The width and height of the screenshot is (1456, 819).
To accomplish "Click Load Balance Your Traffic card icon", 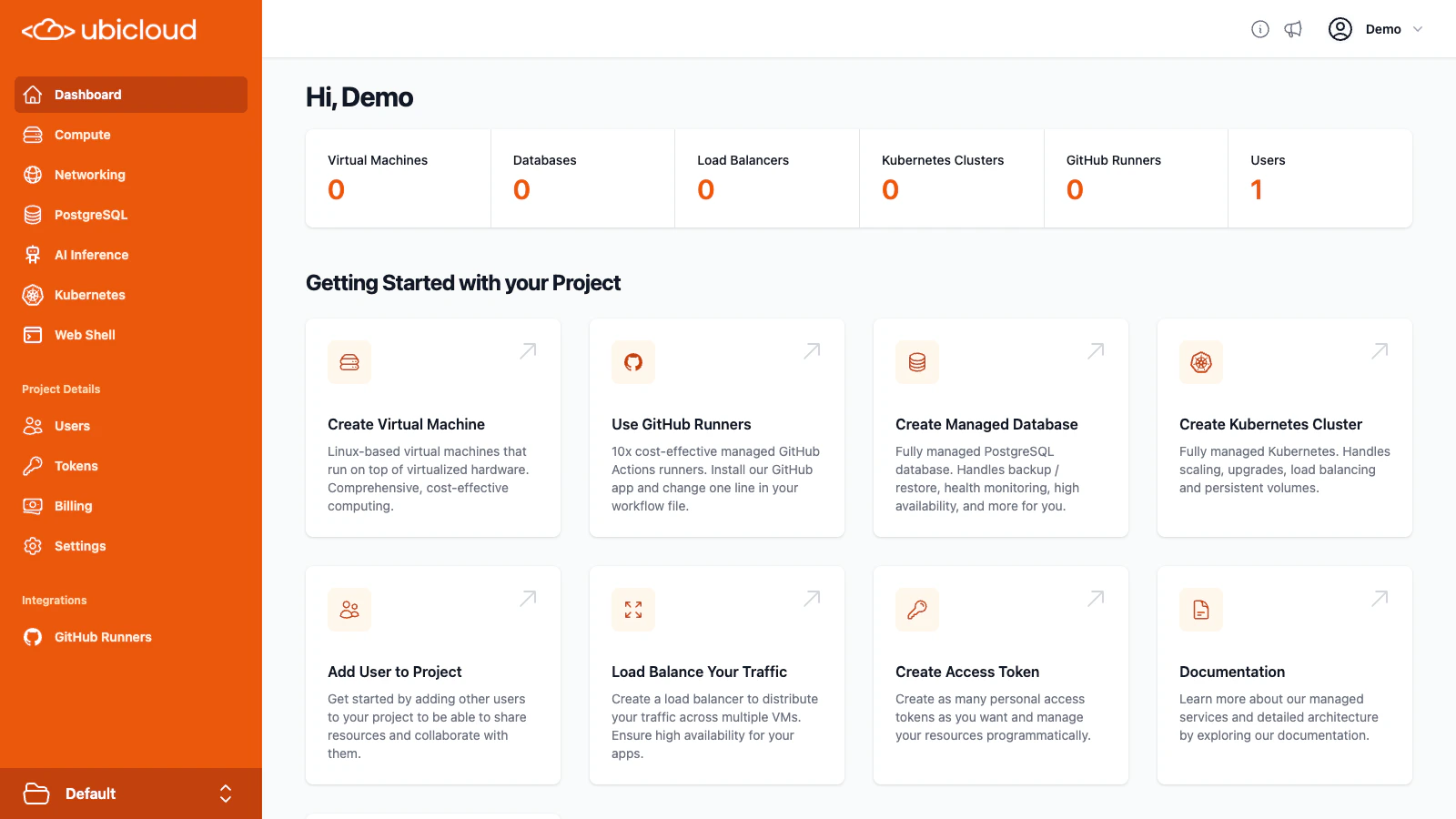I will (x=633, y=610).
